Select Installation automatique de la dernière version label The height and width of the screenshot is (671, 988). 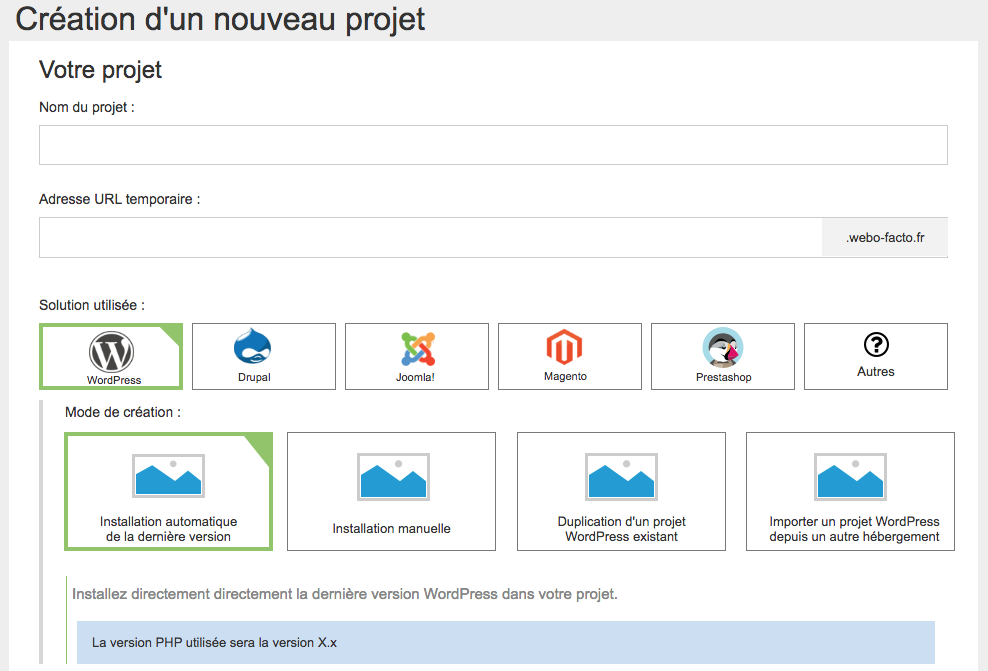point(168,529)
